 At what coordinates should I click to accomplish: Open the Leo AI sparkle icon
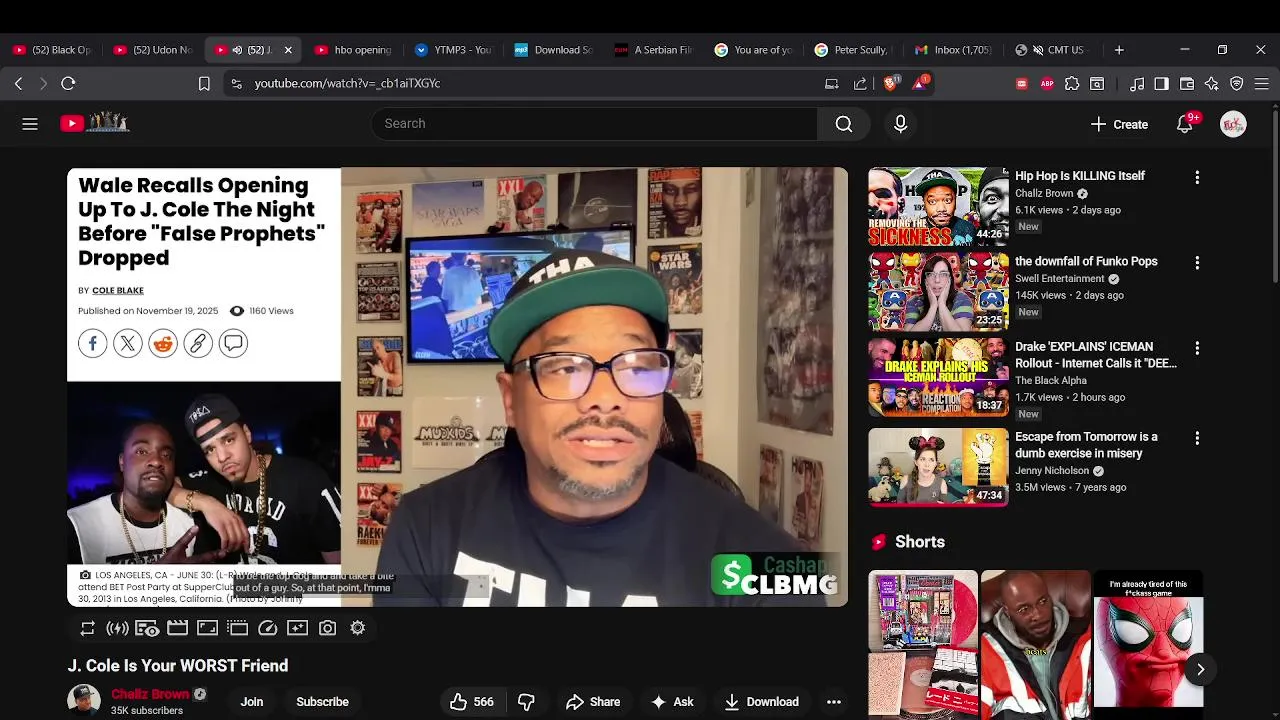point(1212,84)
